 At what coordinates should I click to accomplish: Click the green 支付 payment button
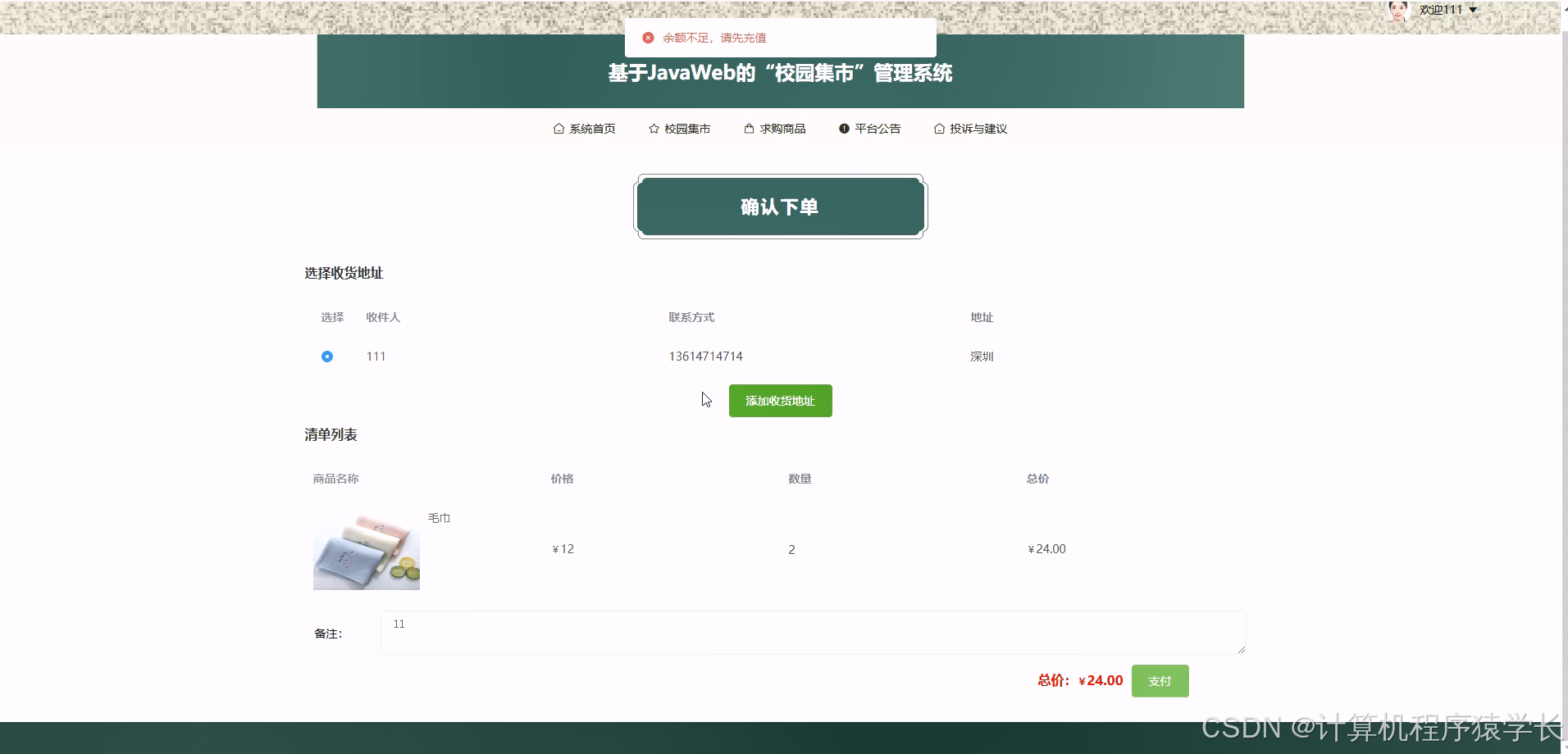coord(1160,680)
